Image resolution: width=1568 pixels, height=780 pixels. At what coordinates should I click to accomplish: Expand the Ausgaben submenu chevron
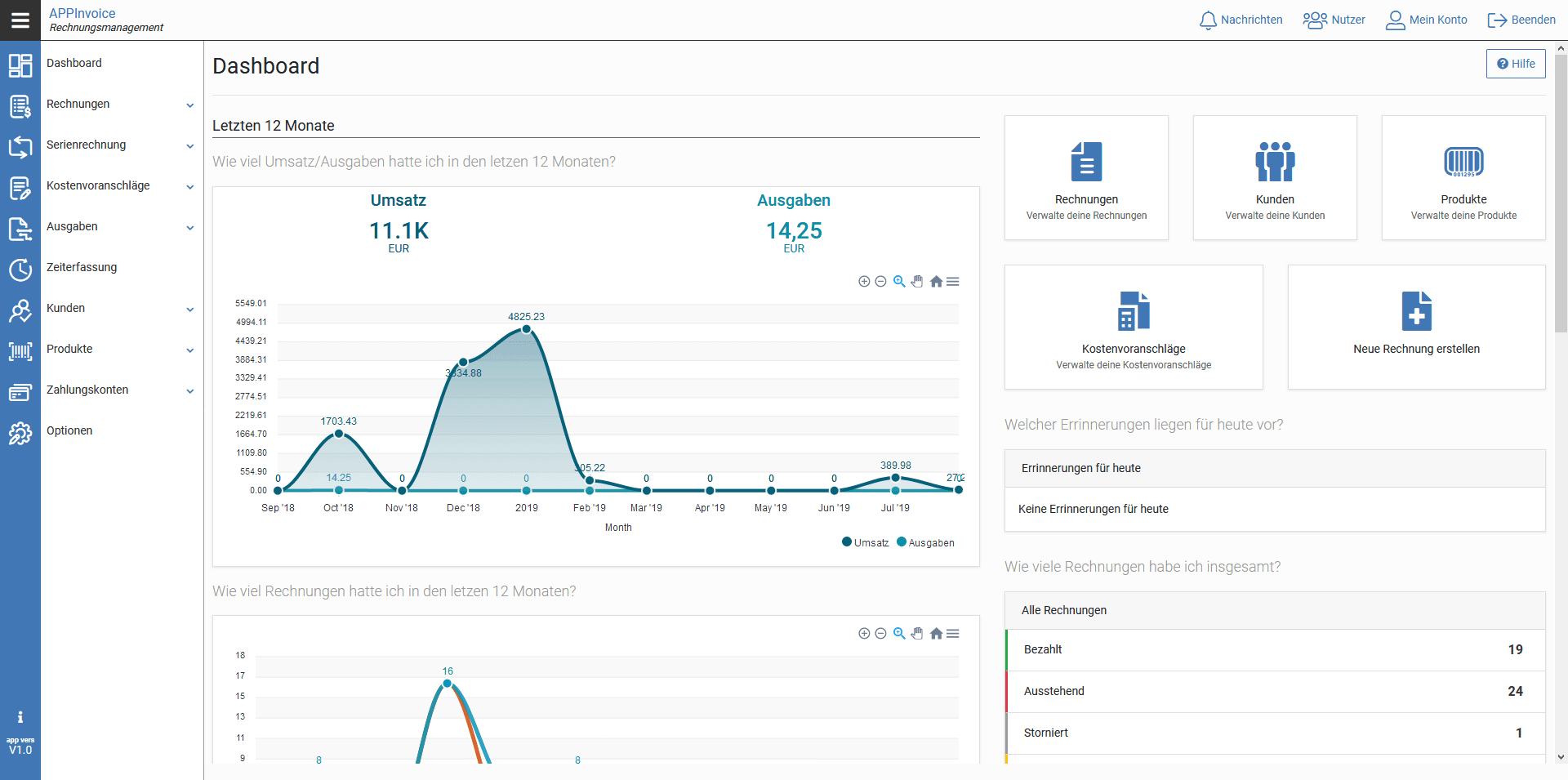(x=189, y=228)
